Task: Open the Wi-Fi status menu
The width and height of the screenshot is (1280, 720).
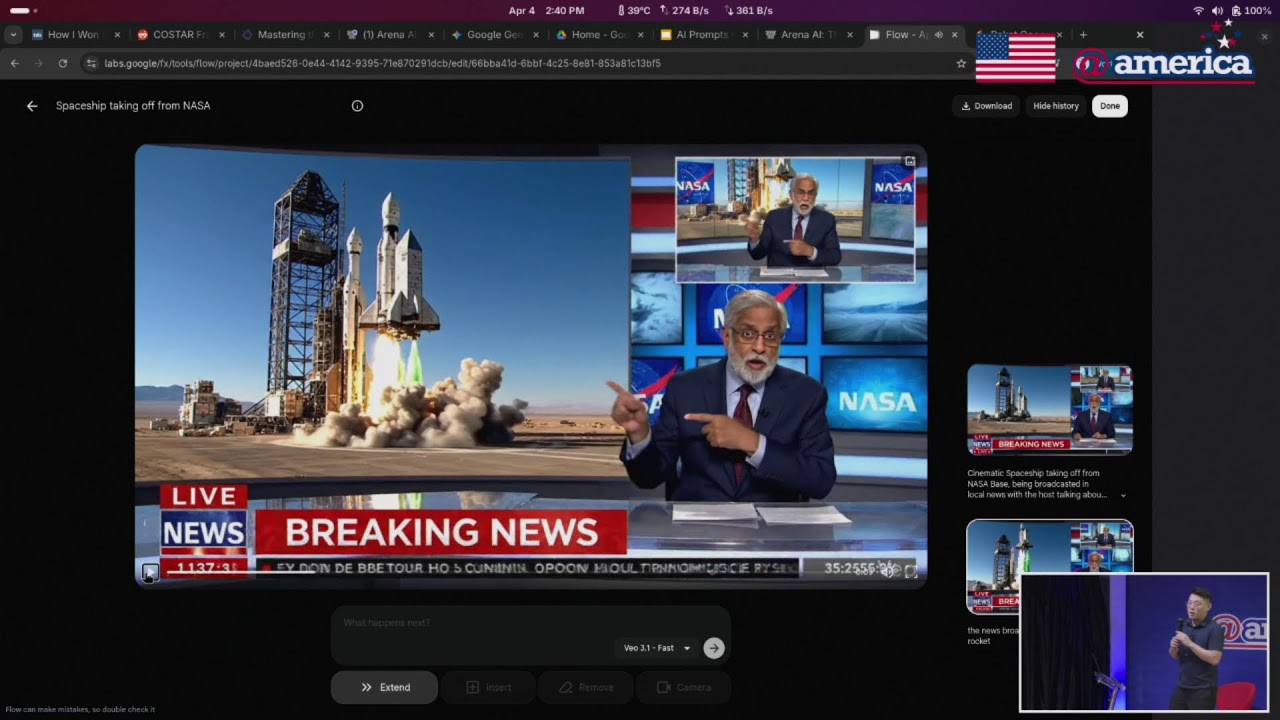Action: (x=1199, y=10)
